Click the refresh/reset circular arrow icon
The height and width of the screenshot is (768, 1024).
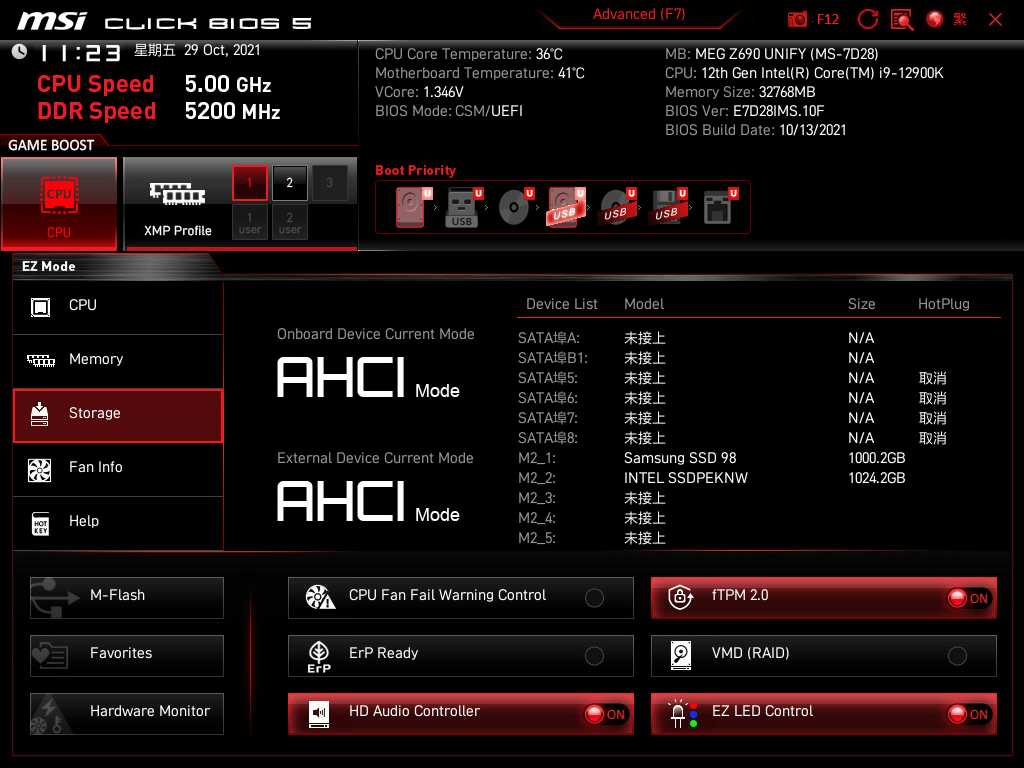pos(868,20)
